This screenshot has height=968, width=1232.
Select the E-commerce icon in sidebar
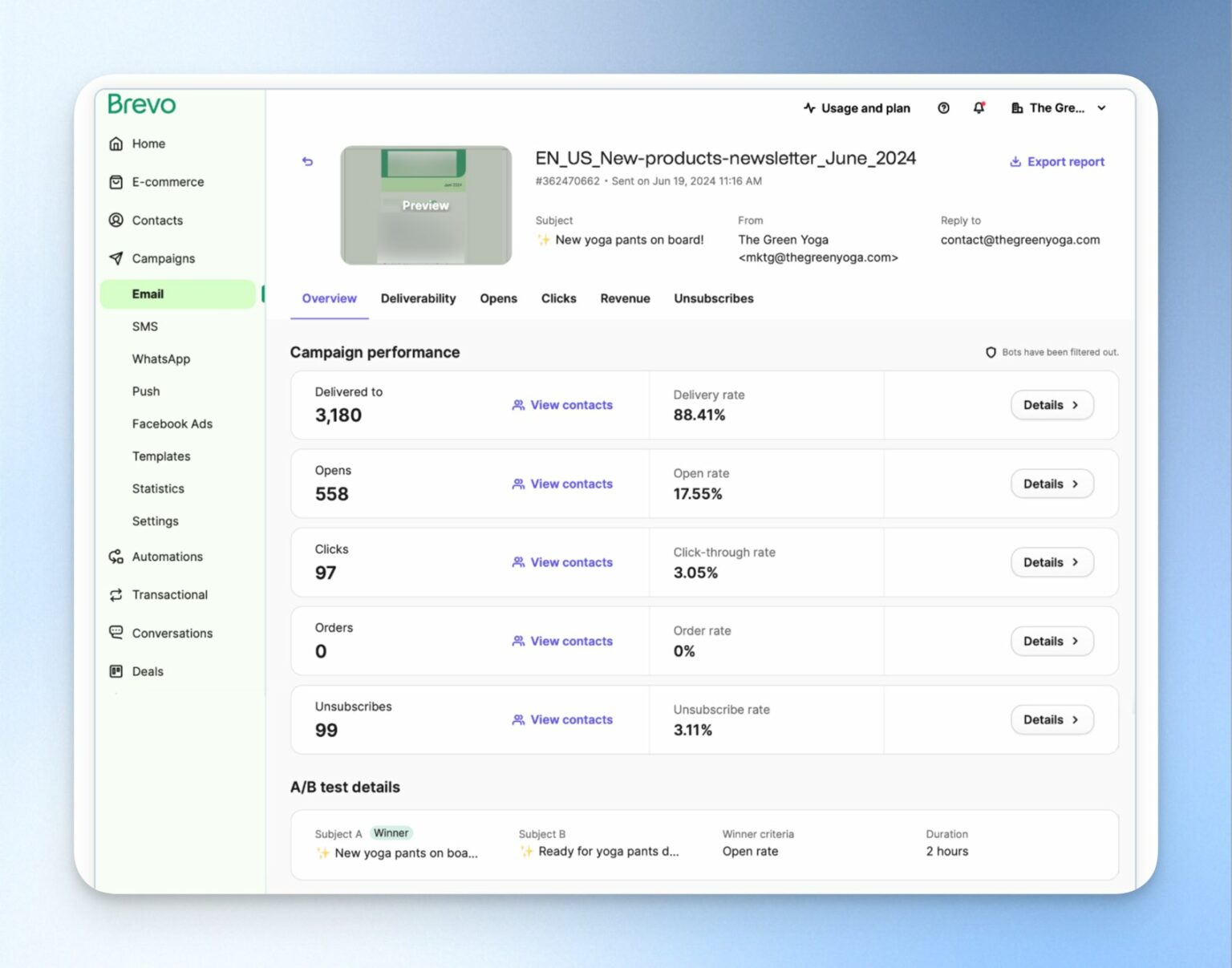click(115, 182)
